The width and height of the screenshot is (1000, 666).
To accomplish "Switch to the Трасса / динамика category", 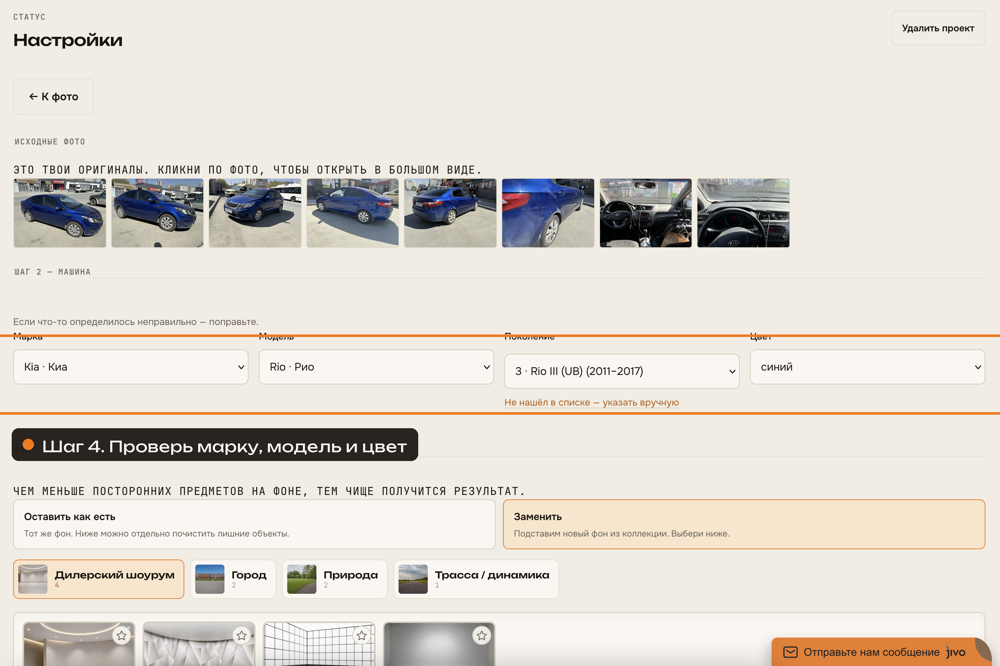I will [476, 579].
